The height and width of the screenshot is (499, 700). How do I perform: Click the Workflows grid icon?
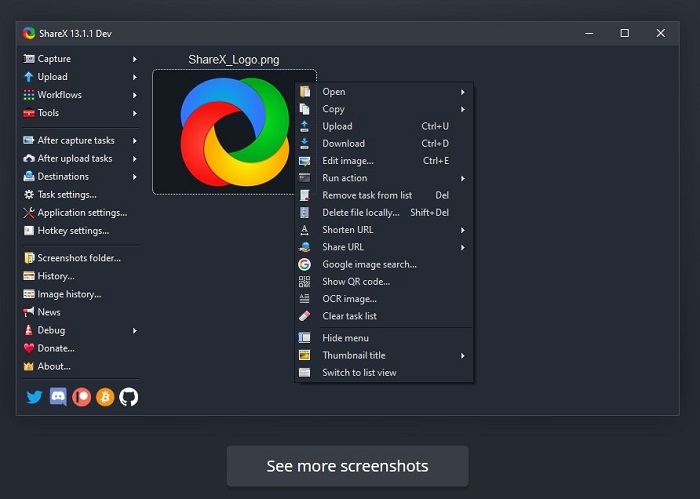click(29, 95)
